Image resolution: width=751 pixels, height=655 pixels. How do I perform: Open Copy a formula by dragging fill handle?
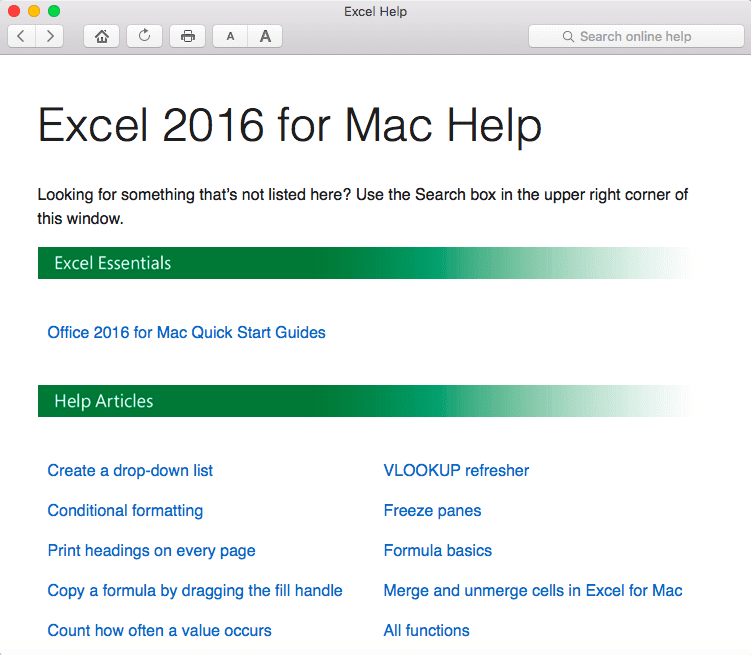tap(195, 590)
